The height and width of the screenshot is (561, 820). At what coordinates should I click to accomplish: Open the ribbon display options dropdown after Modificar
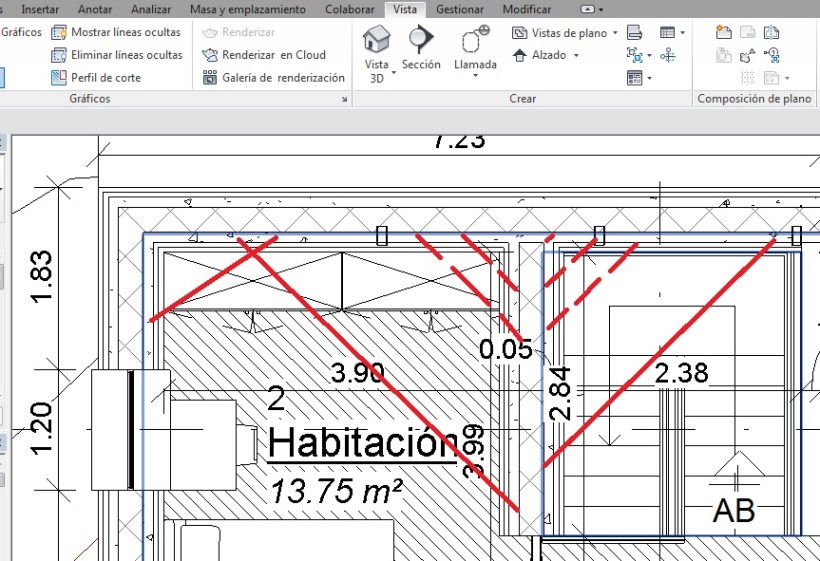click(x=600, y=9)
